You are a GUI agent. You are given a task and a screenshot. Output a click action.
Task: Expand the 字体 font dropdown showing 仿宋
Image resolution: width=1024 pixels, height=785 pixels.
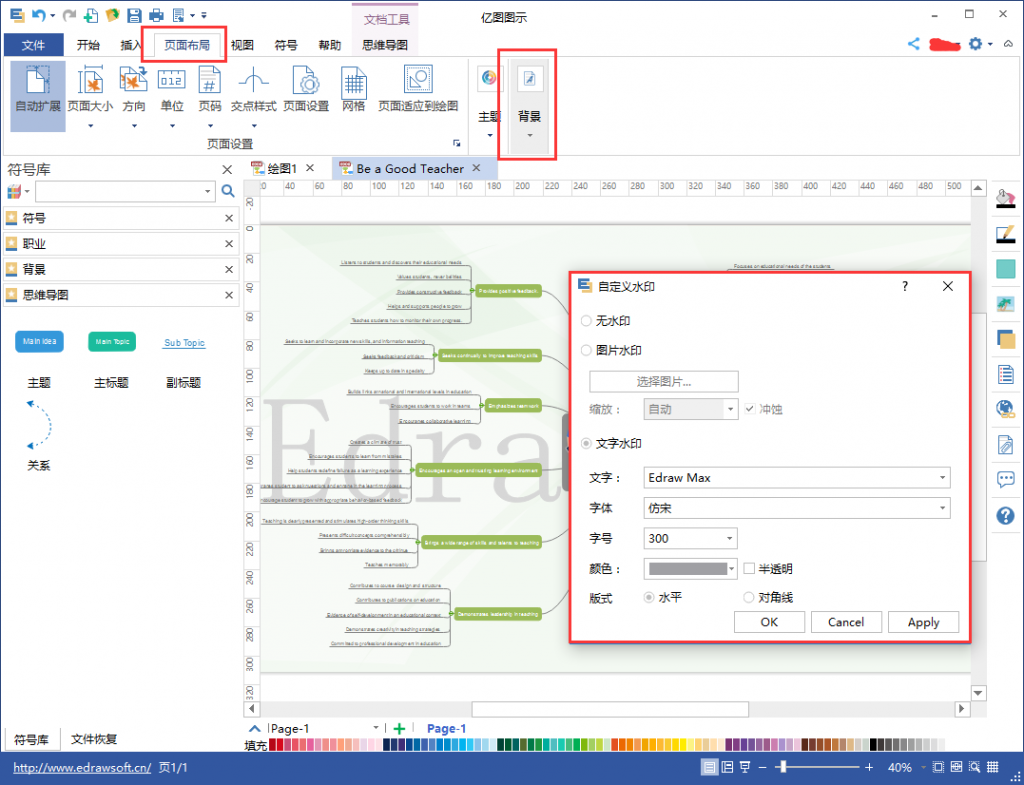796,508
